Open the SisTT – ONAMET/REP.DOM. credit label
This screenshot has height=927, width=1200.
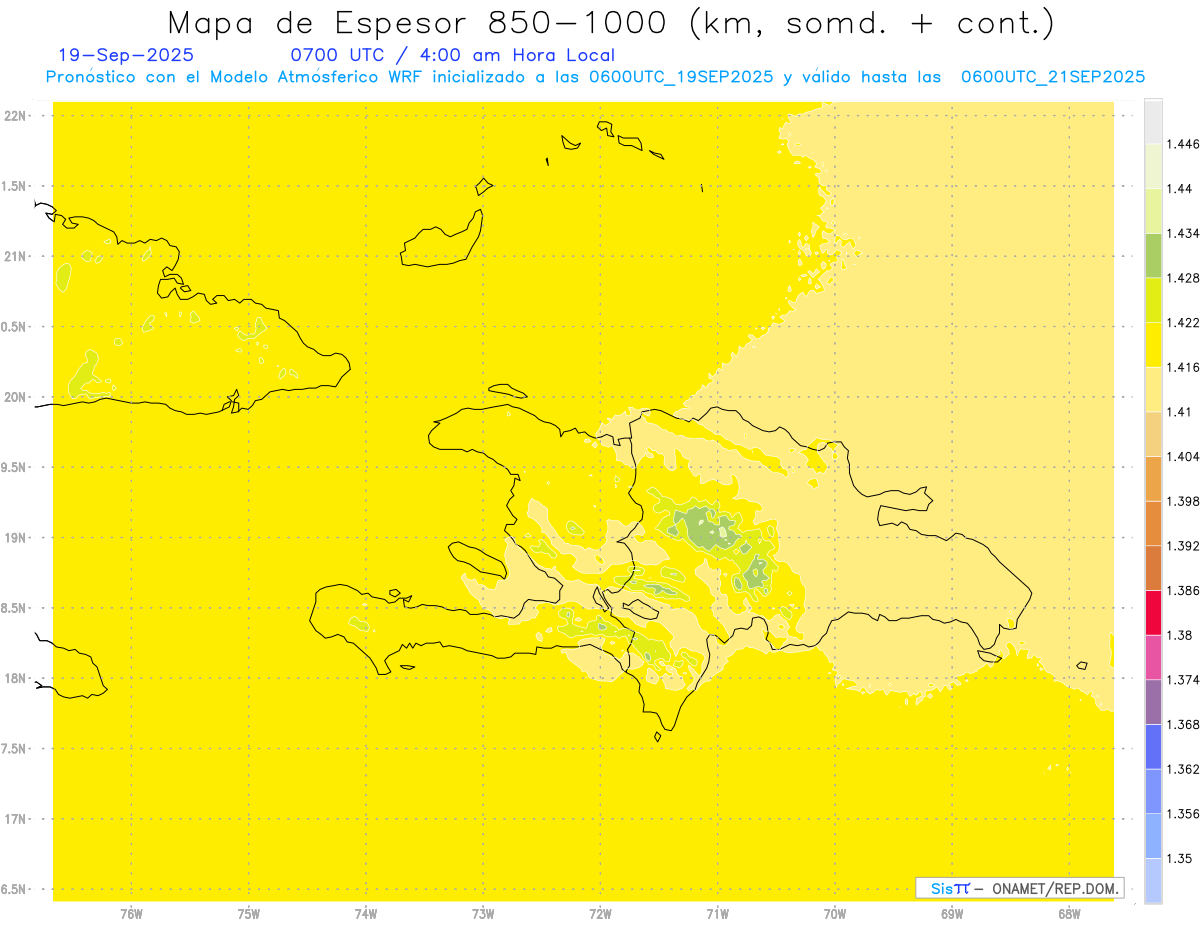click(1020, 888)
